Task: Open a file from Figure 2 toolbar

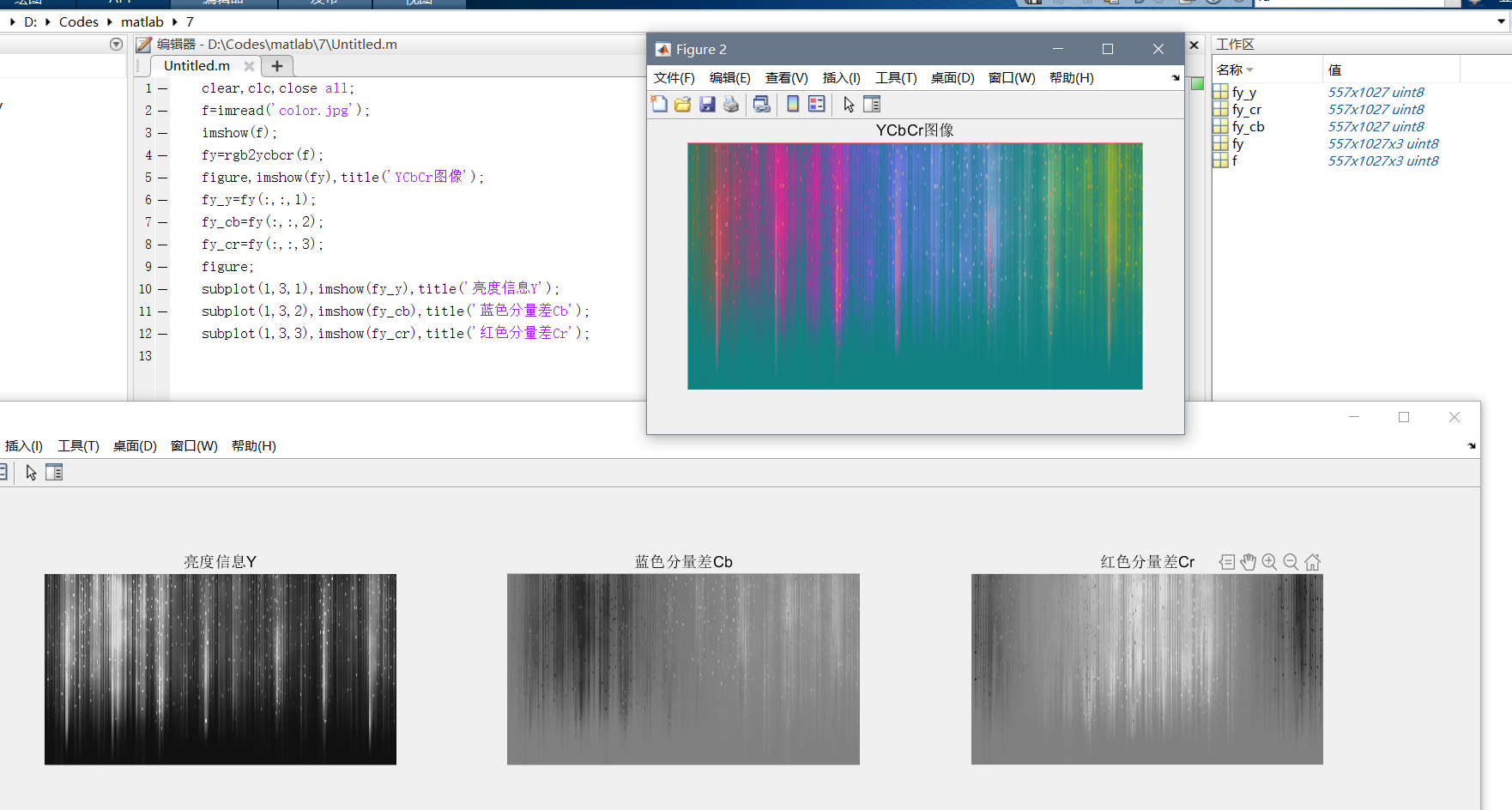Action: pyautogui.click(x=681, y=104)
